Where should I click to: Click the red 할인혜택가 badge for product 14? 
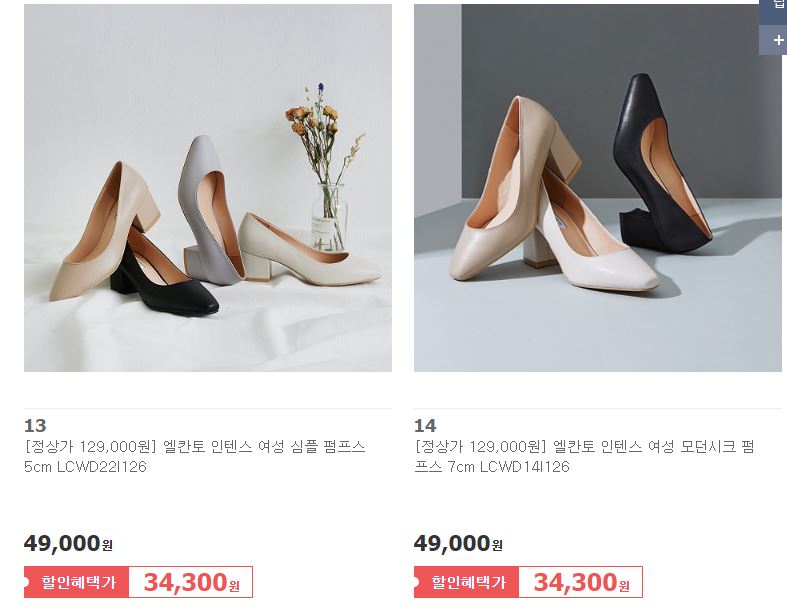tap(466, 582)
